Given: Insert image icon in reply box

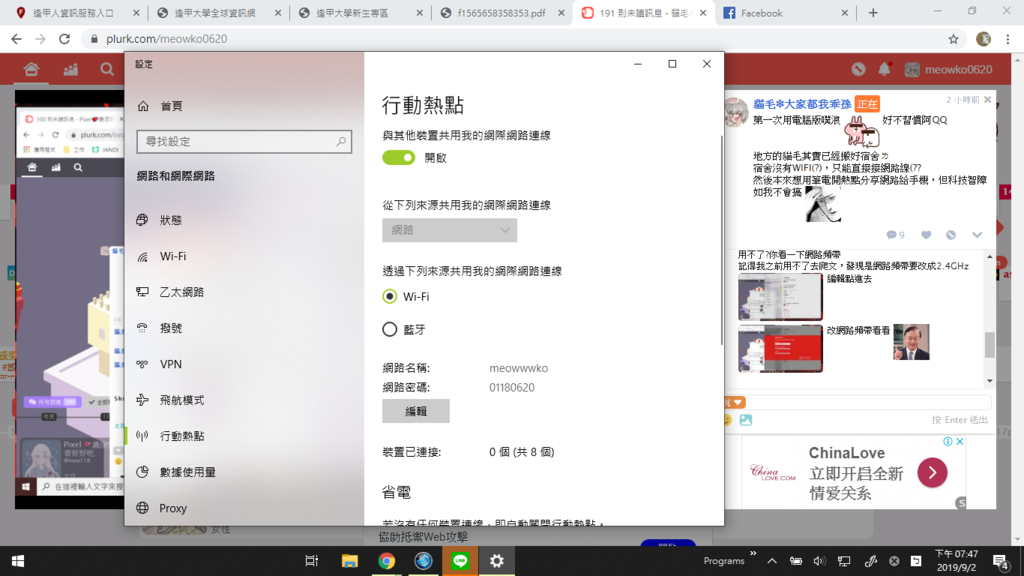Looking at the screenshot, I should click(746, 420).
